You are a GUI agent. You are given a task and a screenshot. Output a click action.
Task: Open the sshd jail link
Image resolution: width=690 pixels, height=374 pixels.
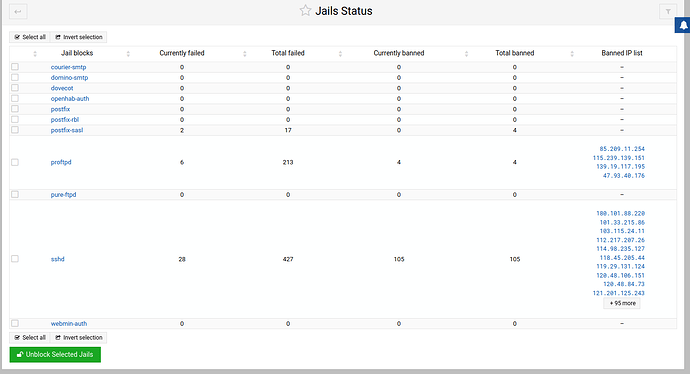click(58, 259)
